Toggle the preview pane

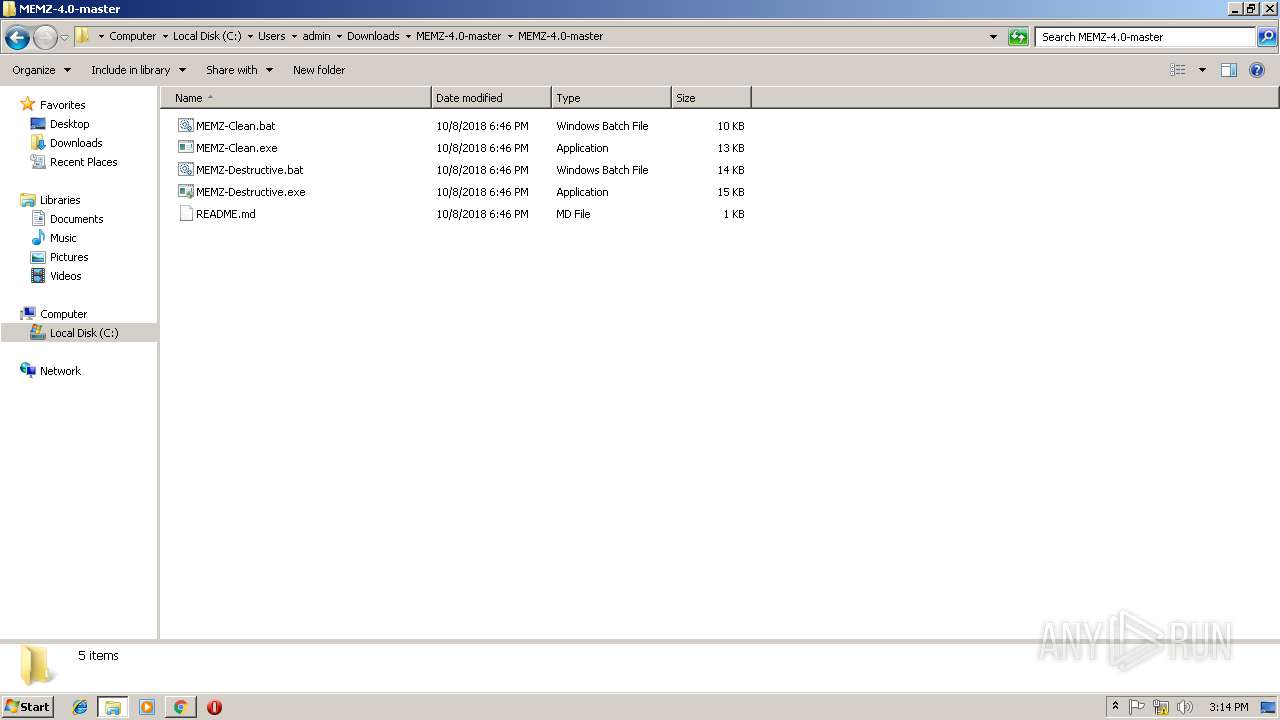click(1229, 70)
